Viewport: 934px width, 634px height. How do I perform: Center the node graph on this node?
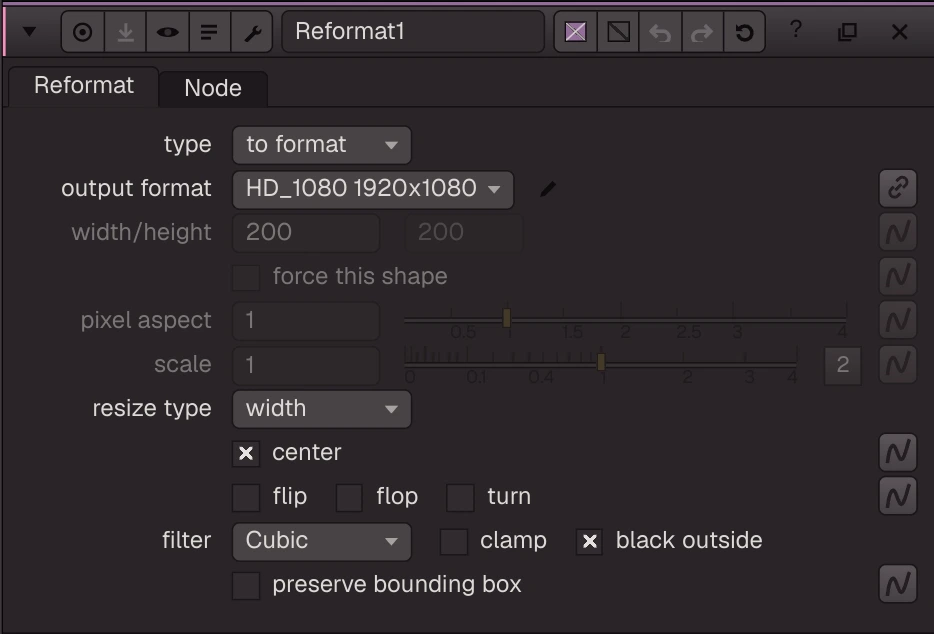pos(83,32)
